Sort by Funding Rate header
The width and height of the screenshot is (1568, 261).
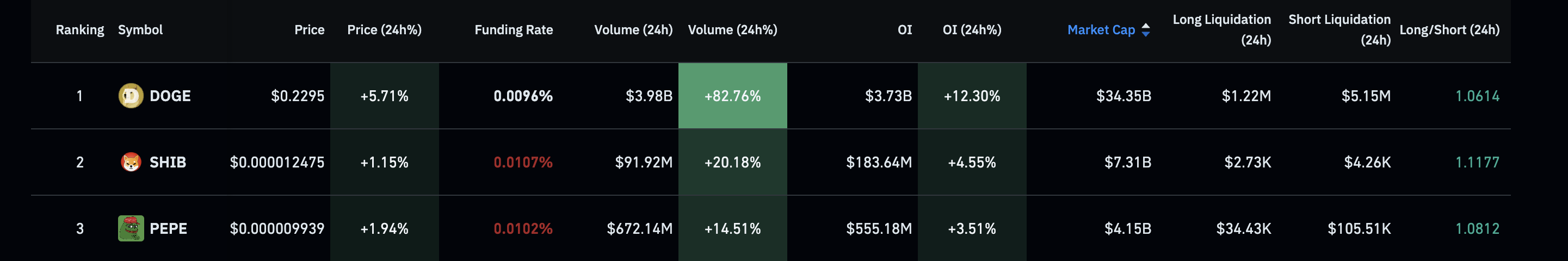point(513,30)
